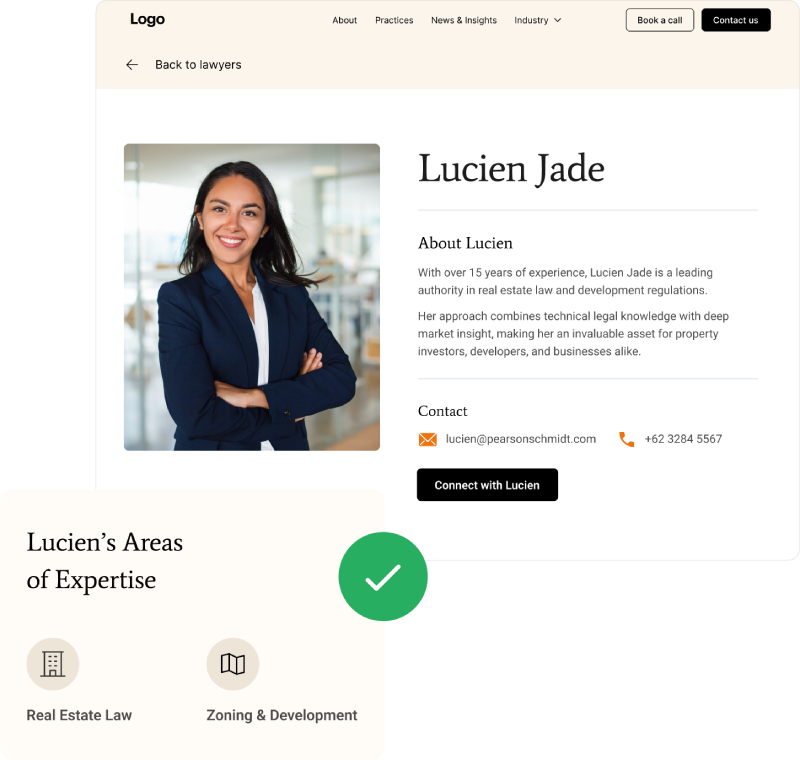Click the phone number +62 3284 5567

click(683, 439)
